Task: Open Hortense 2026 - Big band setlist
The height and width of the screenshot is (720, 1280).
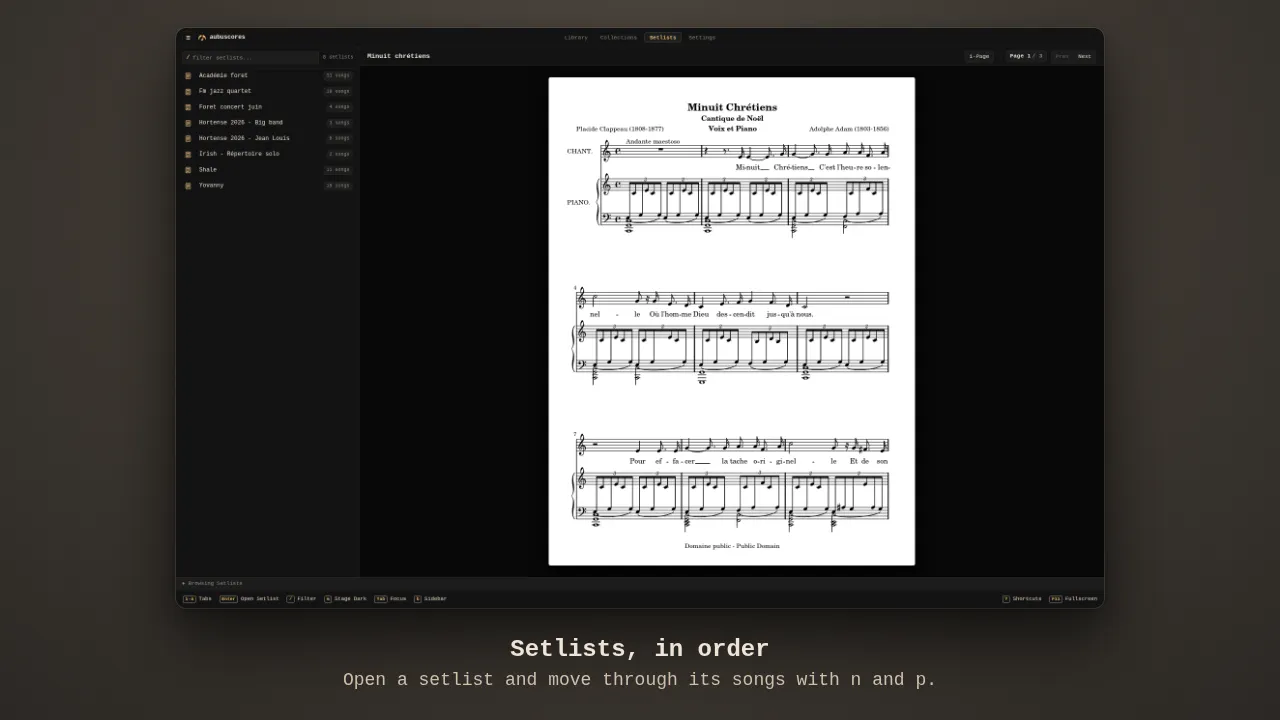Action: point(268,123)
